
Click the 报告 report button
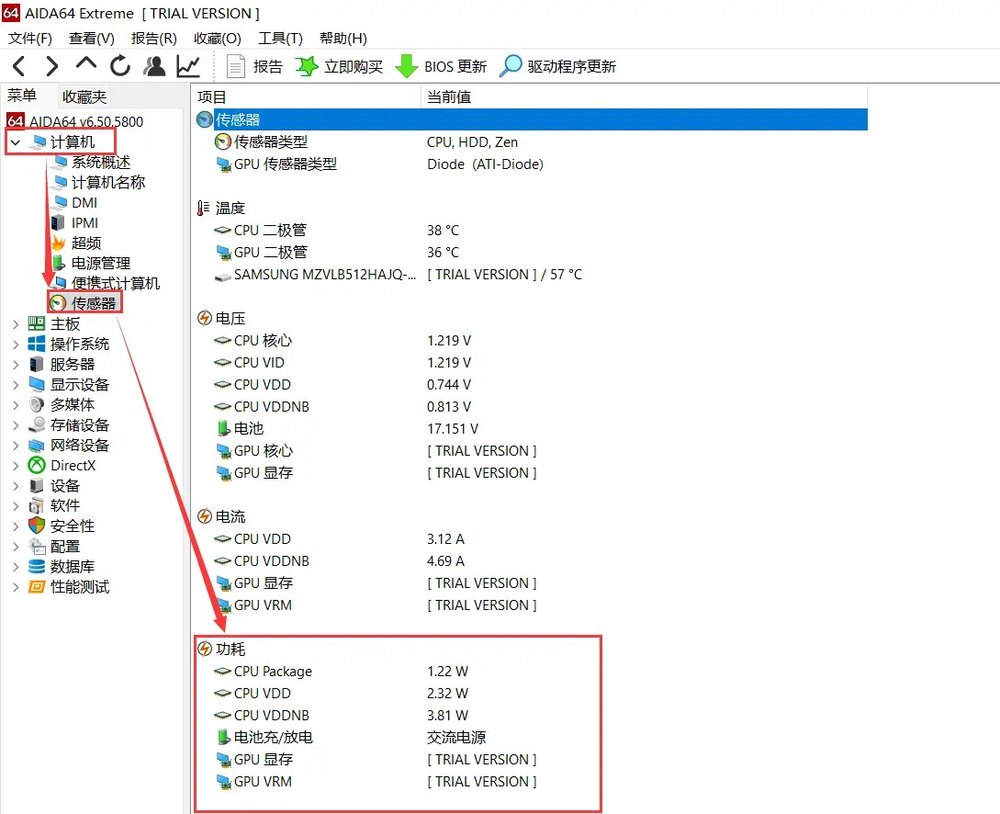coord(254,66)
